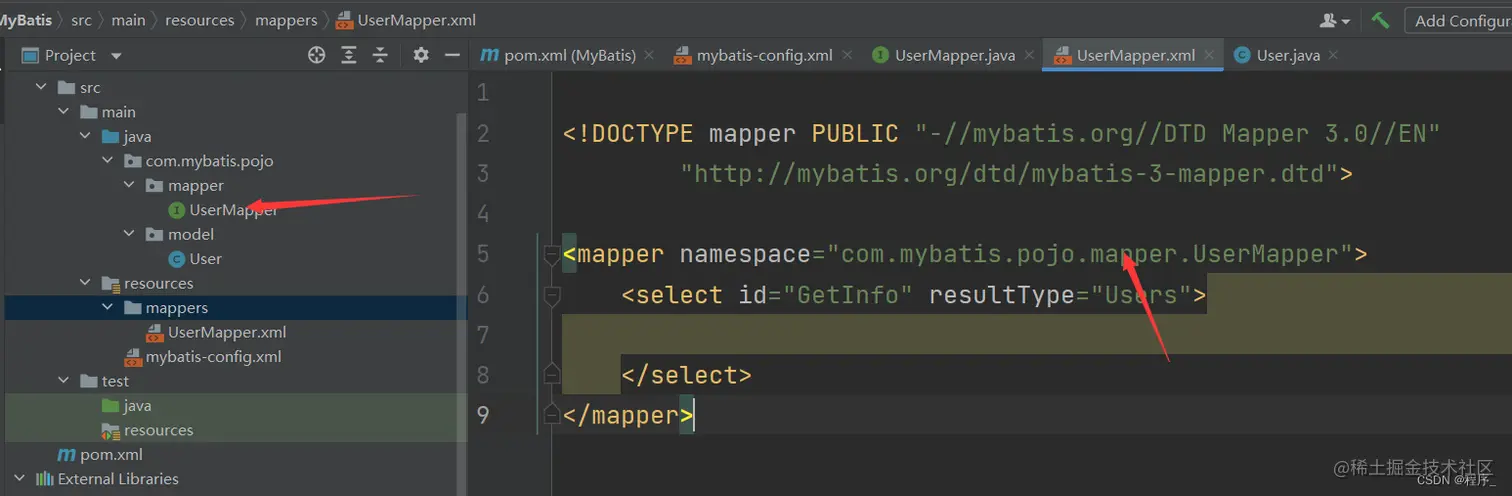
Task: Click the closing </select> tag
Action: point(686,375)
